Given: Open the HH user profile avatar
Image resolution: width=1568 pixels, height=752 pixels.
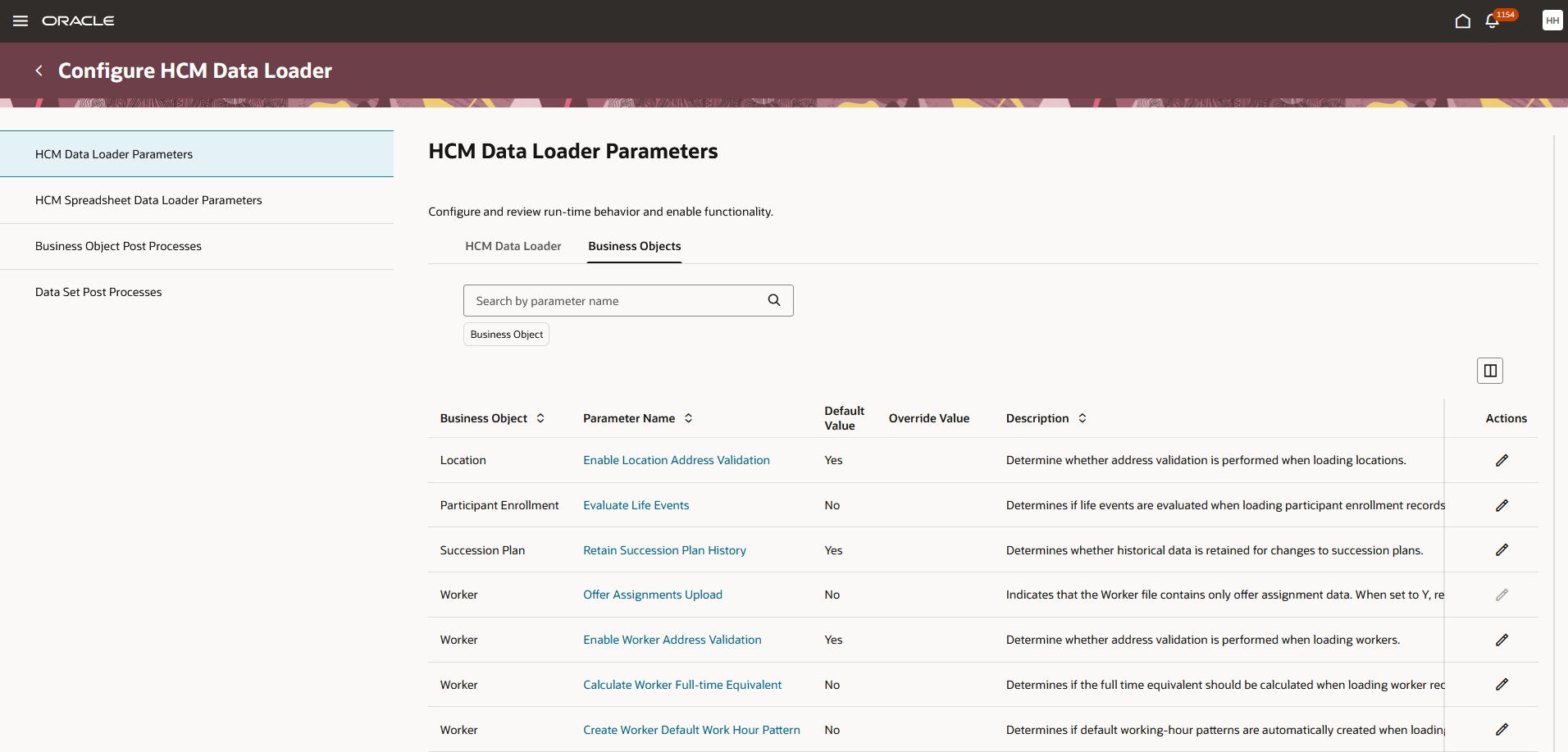Looking at the screenshot, I should pos(1552,21).
